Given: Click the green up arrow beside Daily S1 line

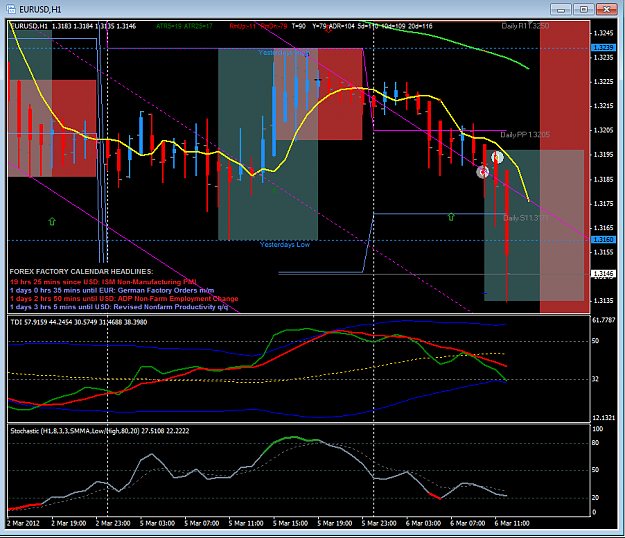Looking at the screenshot, I should [451, 217].
